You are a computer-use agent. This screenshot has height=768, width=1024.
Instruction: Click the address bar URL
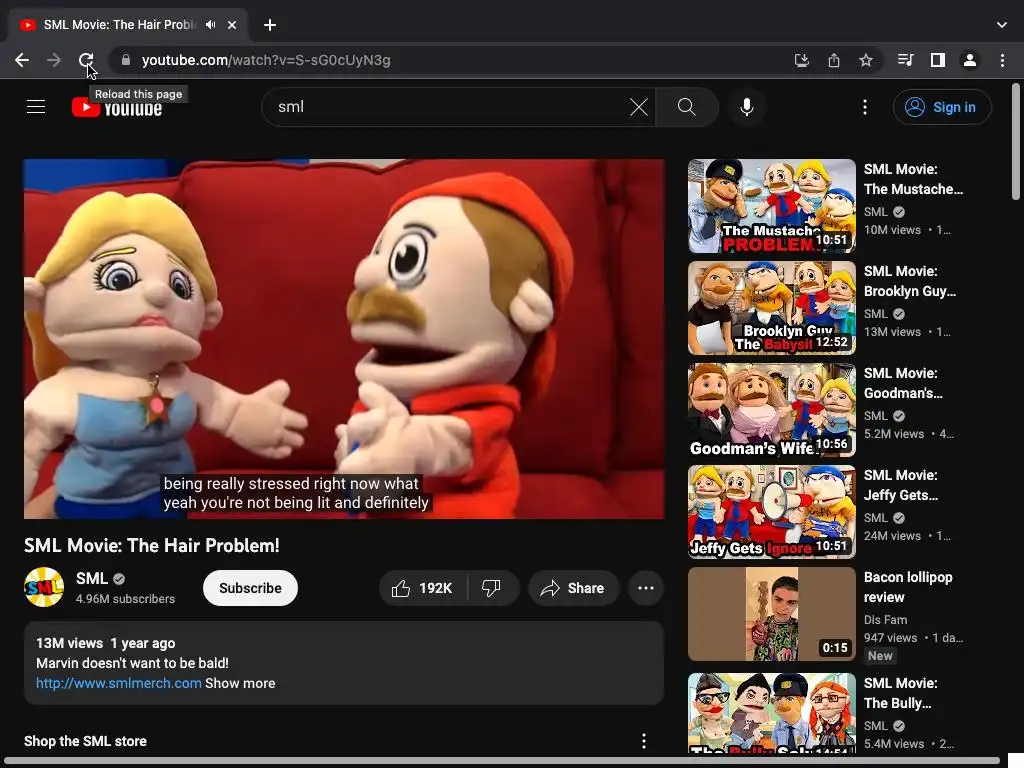(266, 60)
